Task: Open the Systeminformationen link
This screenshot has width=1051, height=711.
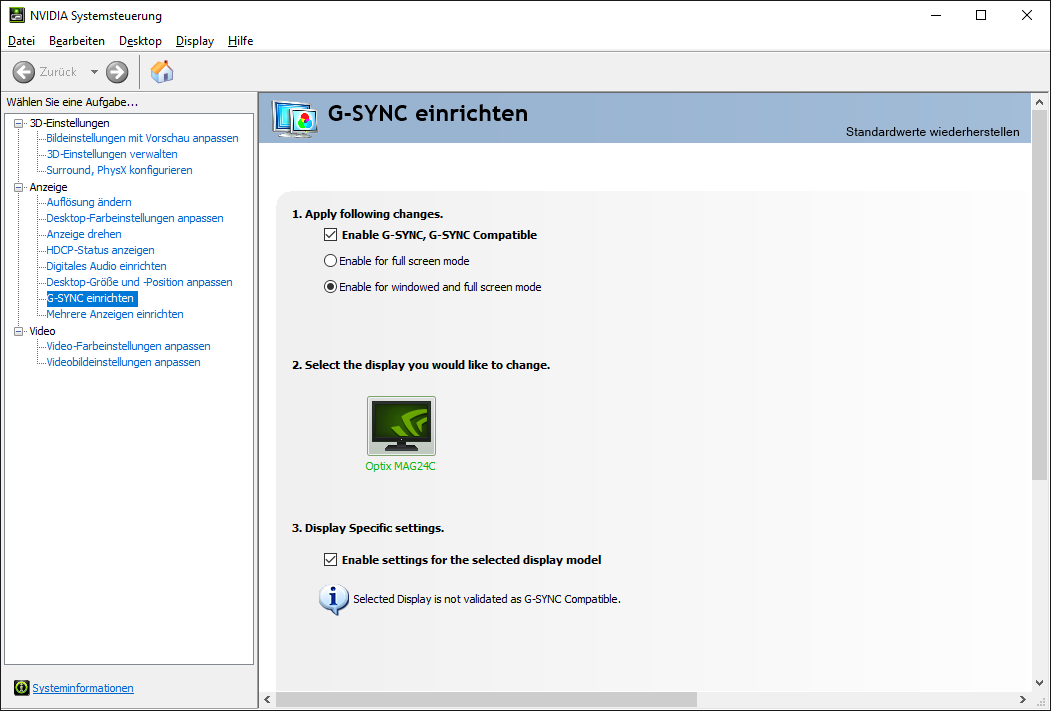Action: pyautogui.click(x=82, y=688)
